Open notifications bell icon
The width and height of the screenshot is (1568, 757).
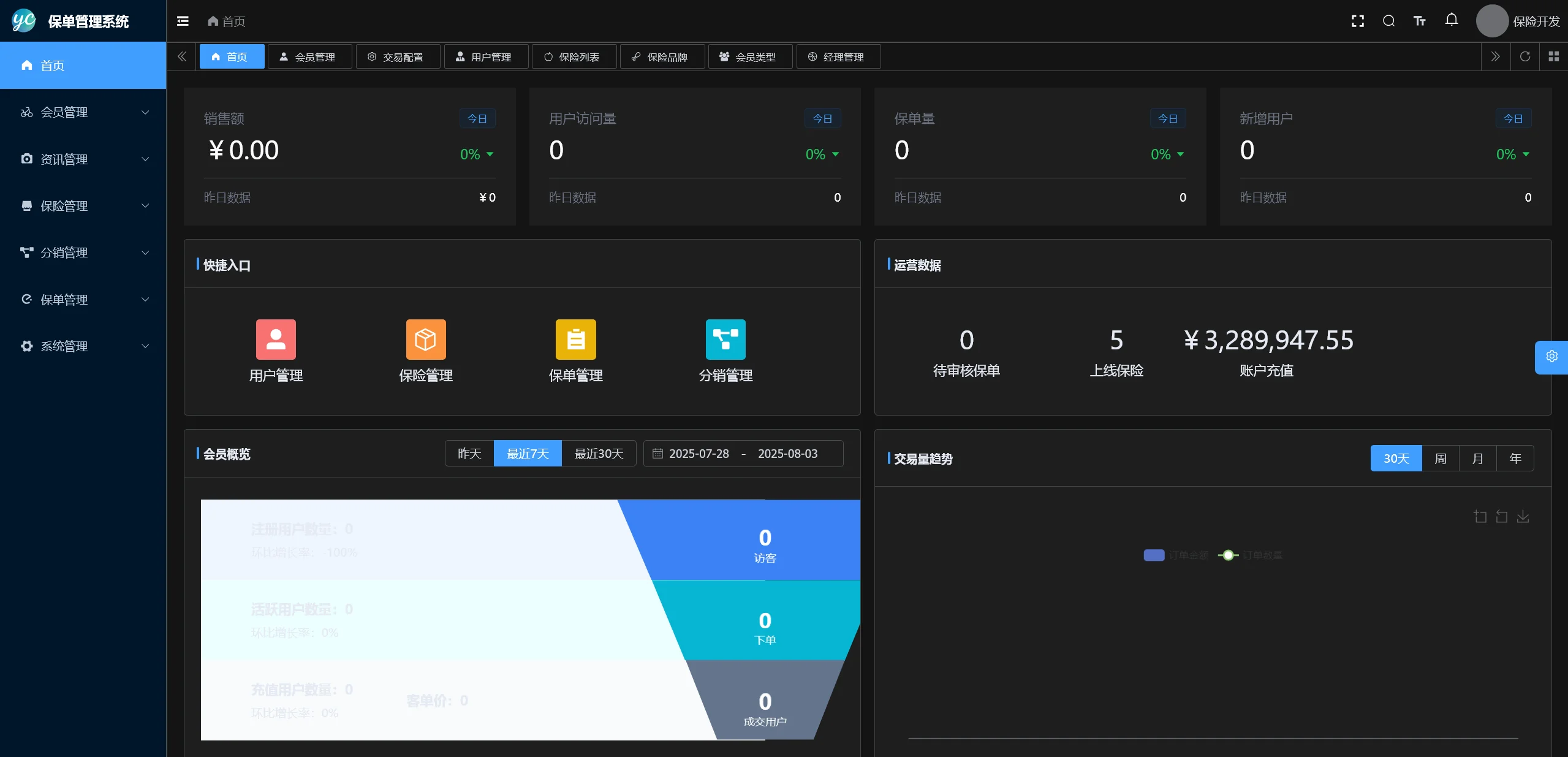pos(1451,20)
